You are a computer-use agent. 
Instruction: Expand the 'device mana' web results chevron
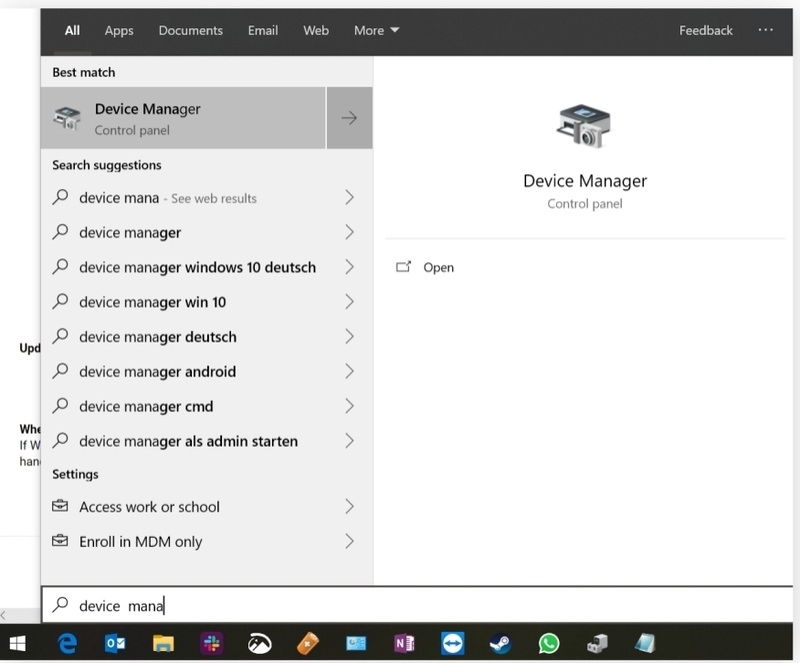[x=349, y=198]
